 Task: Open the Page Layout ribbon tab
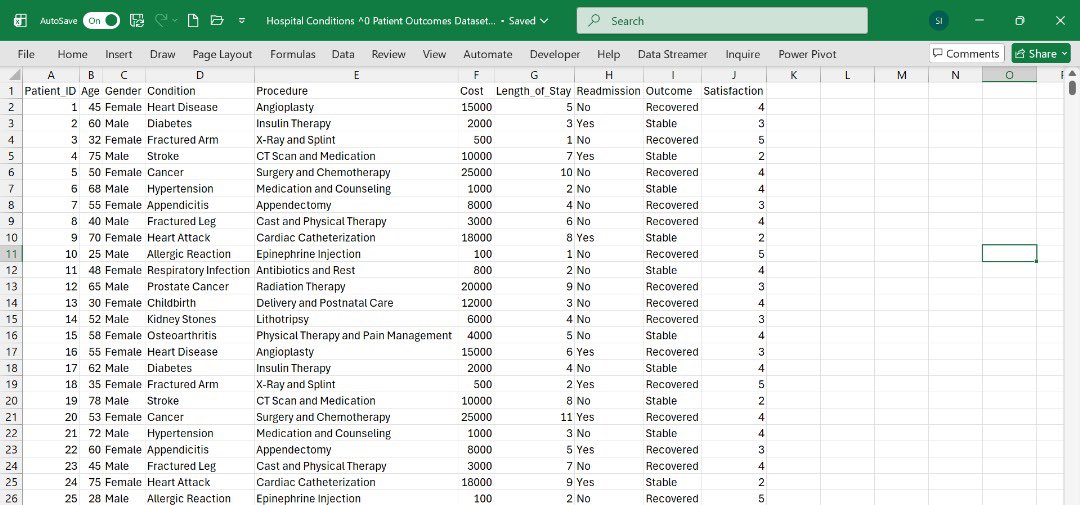(x=222, y=54)
